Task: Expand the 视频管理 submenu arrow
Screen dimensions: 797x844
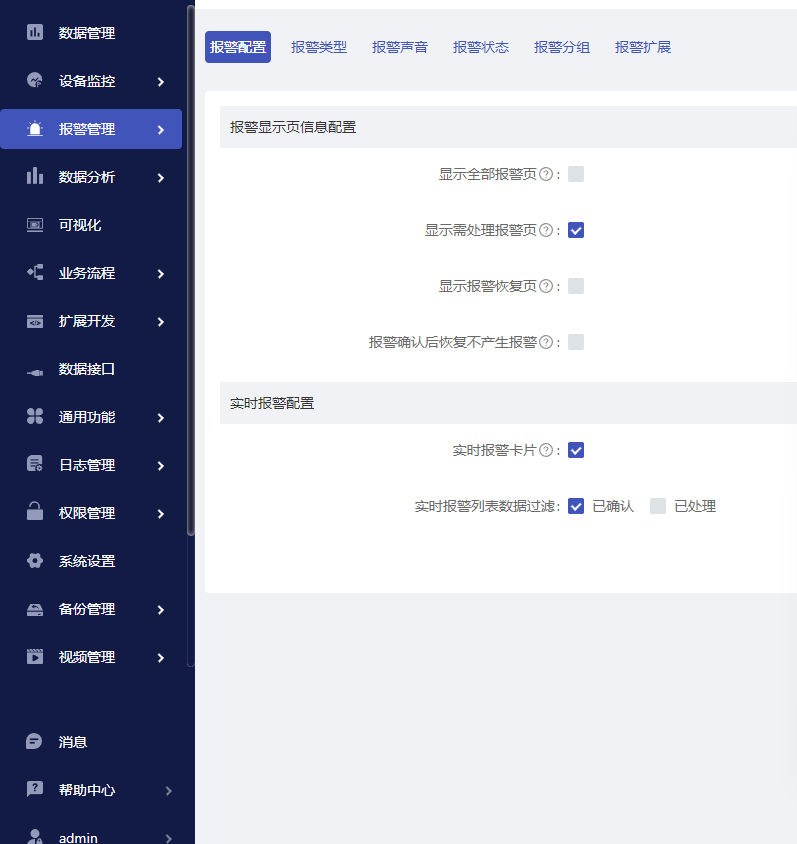Action: pyautogui.click(x=160, y=658)
